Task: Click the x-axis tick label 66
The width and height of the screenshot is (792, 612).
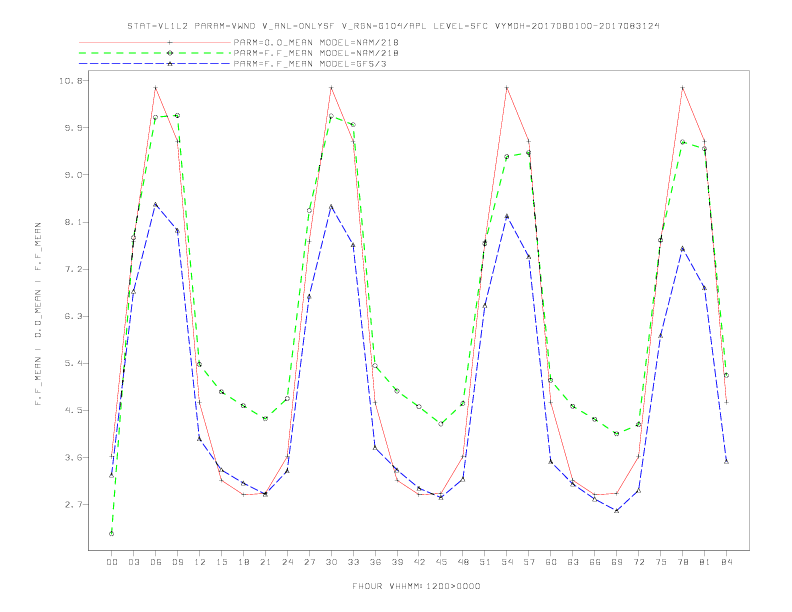Action: coord(595,562)
